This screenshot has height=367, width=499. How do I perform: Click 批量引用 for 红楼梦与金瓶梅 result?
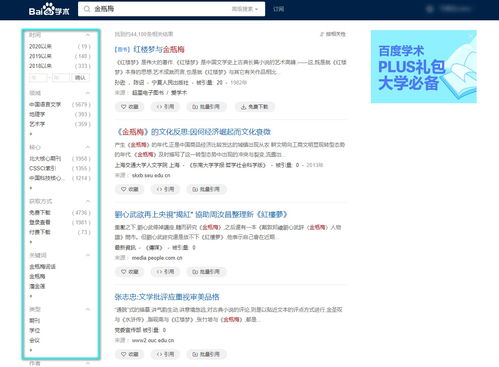click(x=206, y=107)
